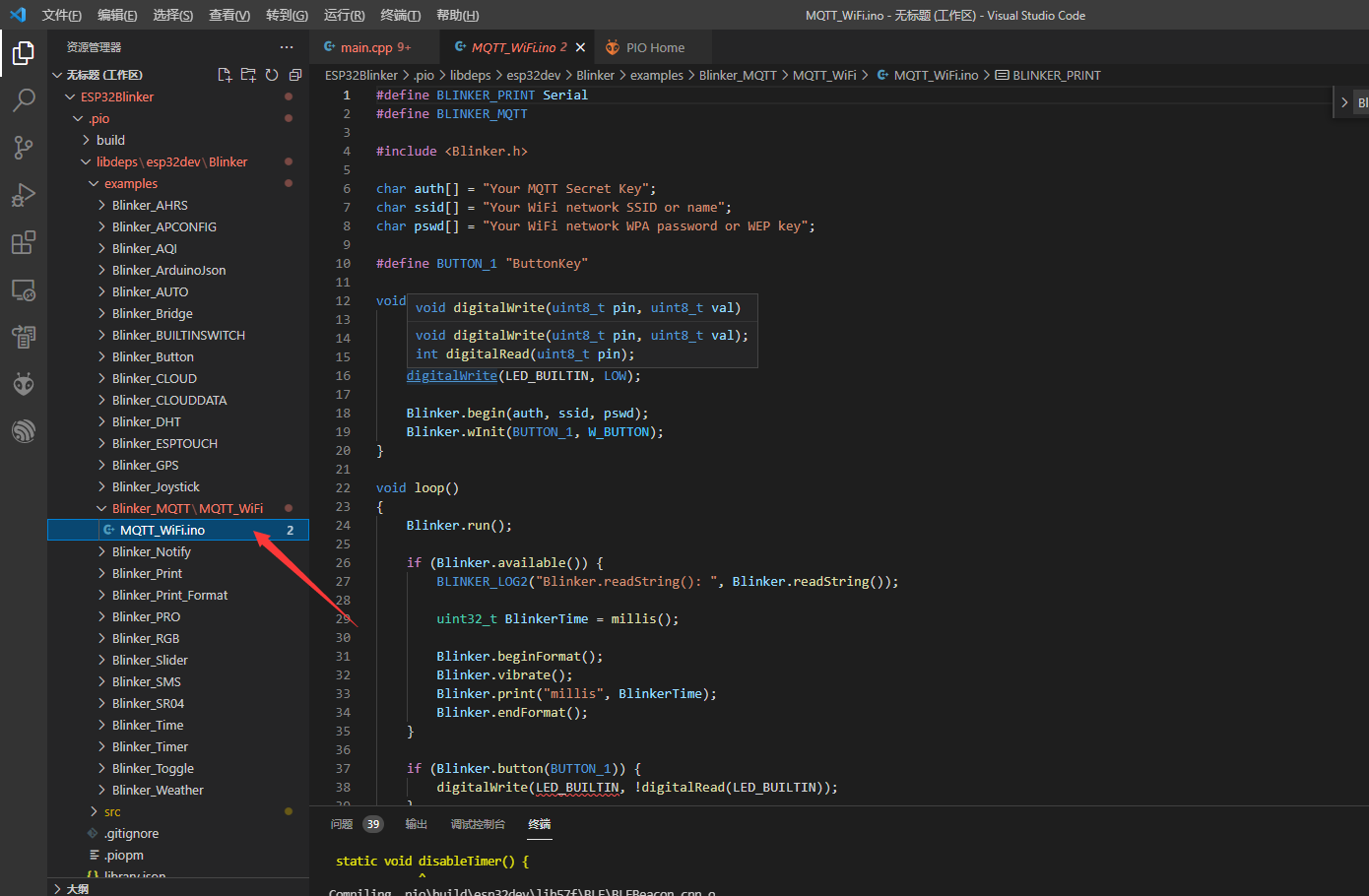
Task: Open the 转到(G) menu
Action: 287,15
